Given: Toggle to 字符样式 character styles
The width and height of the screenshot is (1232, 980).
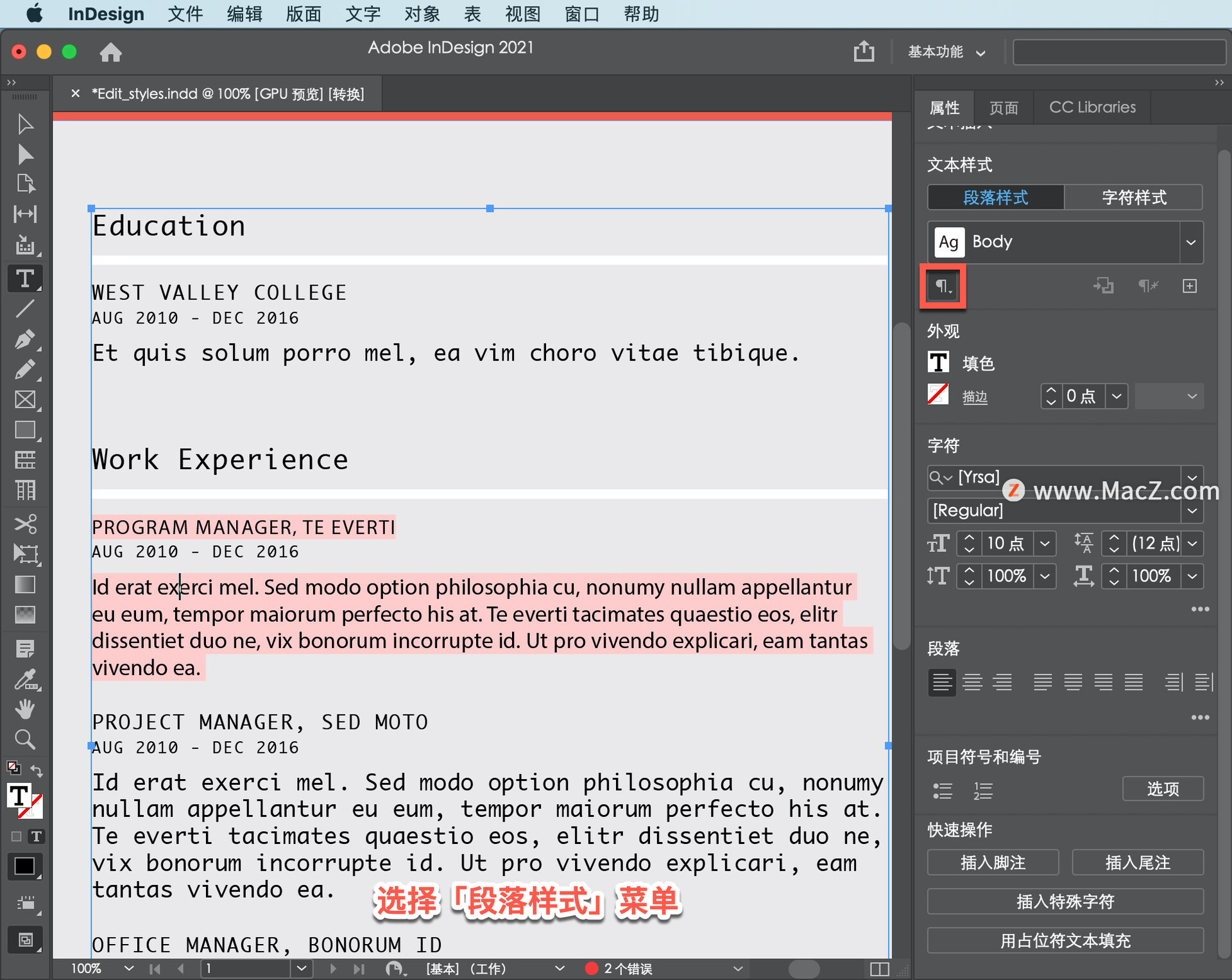Looking at the screenshot, I should [1133, 198].
